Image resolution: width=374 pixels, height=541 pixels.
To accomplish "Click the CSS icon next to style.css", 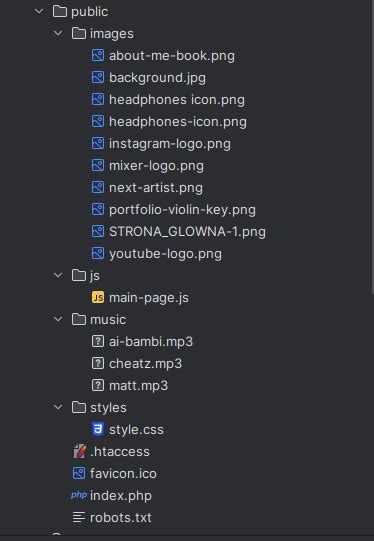I will [98, 430].
